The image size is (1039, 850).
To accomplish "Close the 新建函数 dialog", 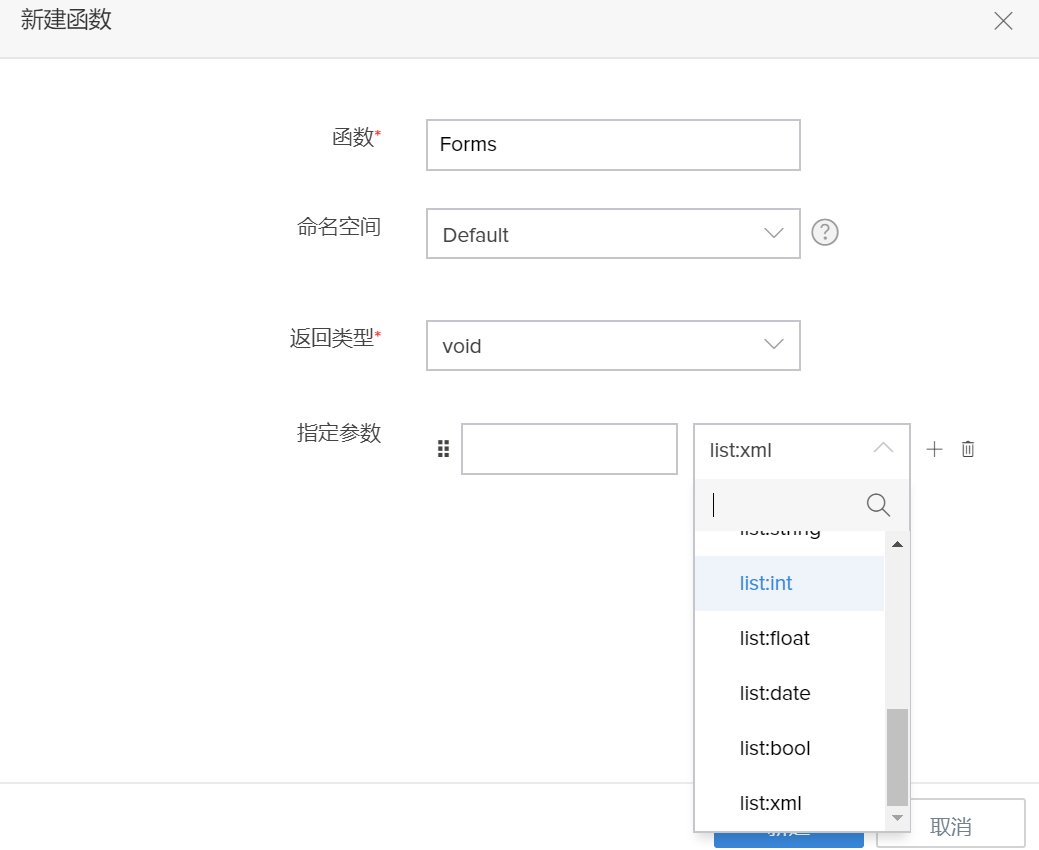I will pos(1003,21).
